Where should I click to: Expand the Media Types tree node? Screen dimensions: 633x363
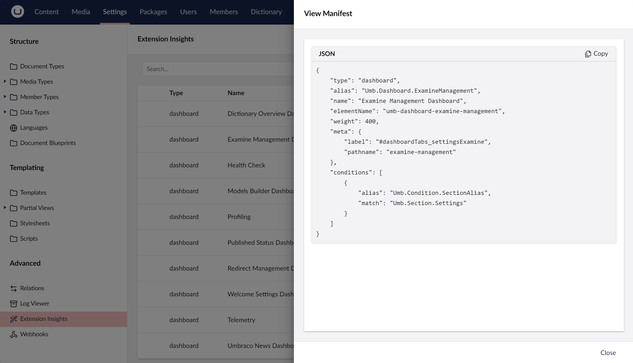(5, 82)
